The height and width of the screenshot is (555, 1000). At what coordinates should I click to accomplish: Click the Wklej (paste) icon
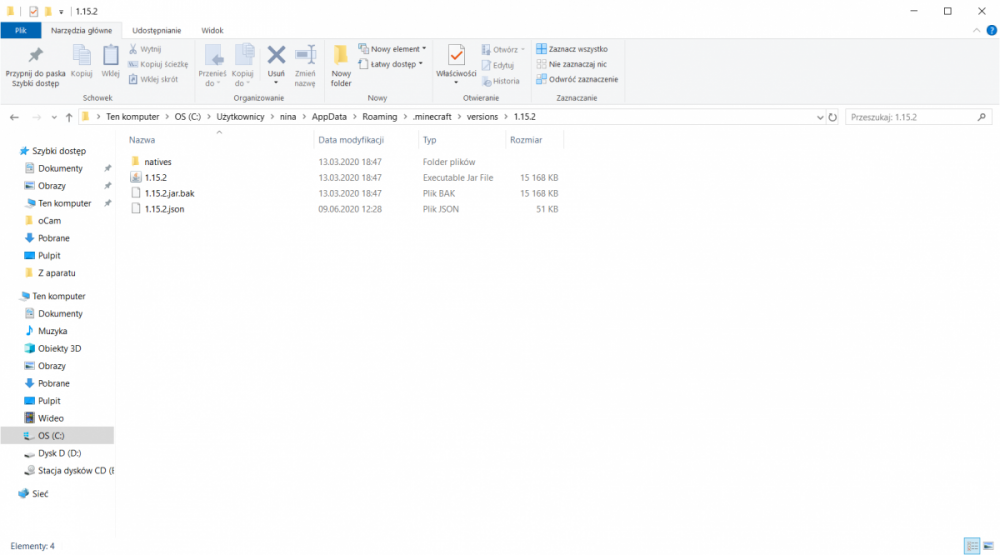111,58
